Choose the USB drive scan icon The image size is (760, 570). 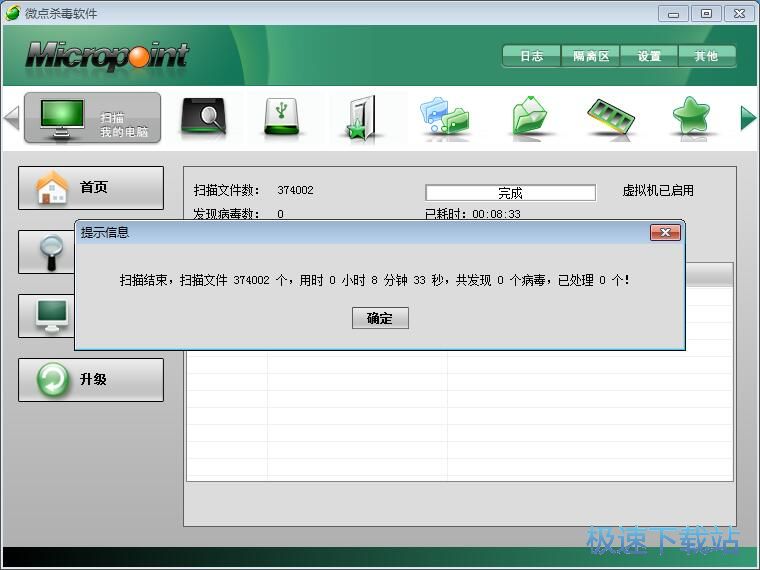coord(282,116)
